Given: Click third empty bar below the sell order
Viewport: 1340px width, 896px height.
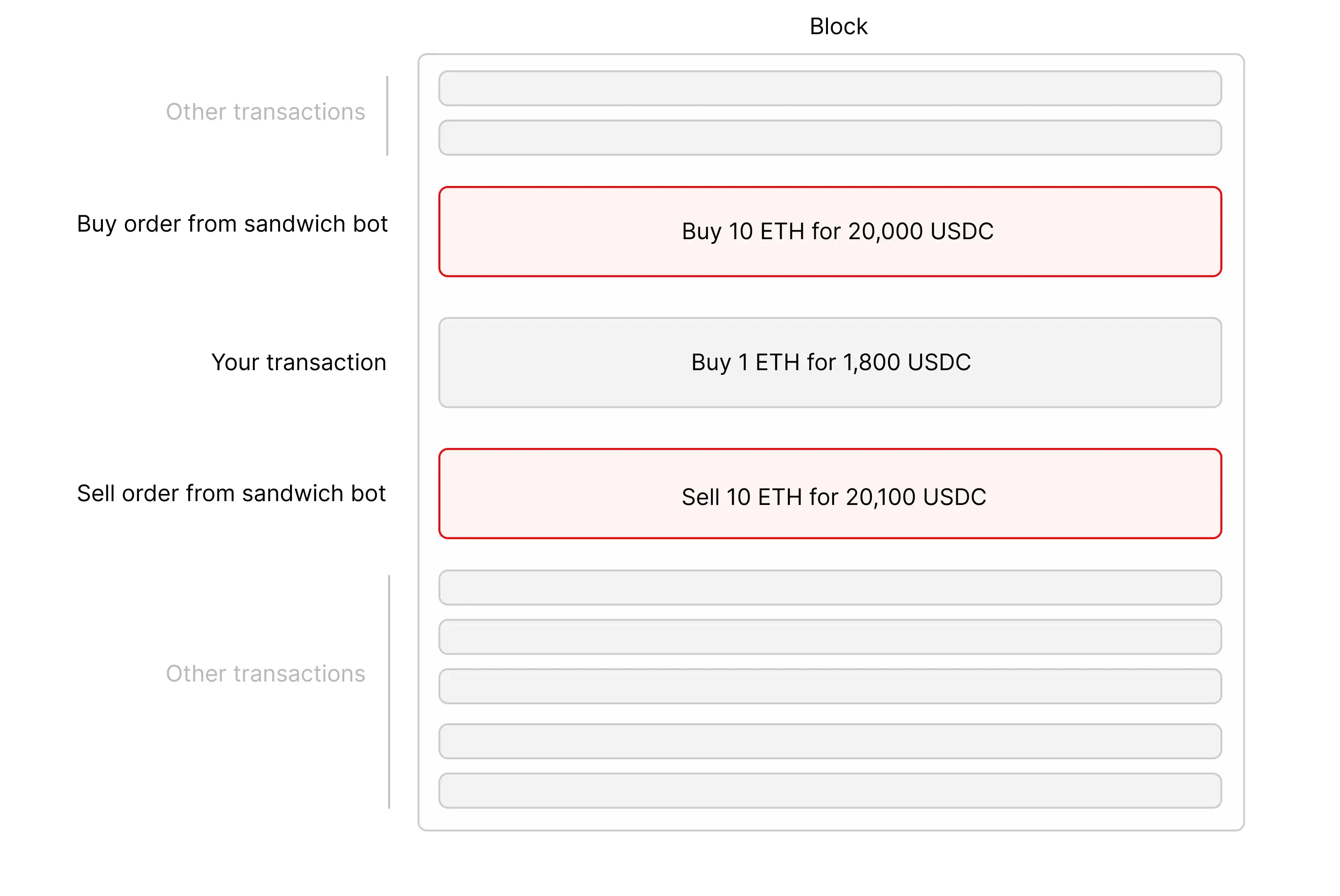Looking at the screenshot, I should (x=829, y=686).
